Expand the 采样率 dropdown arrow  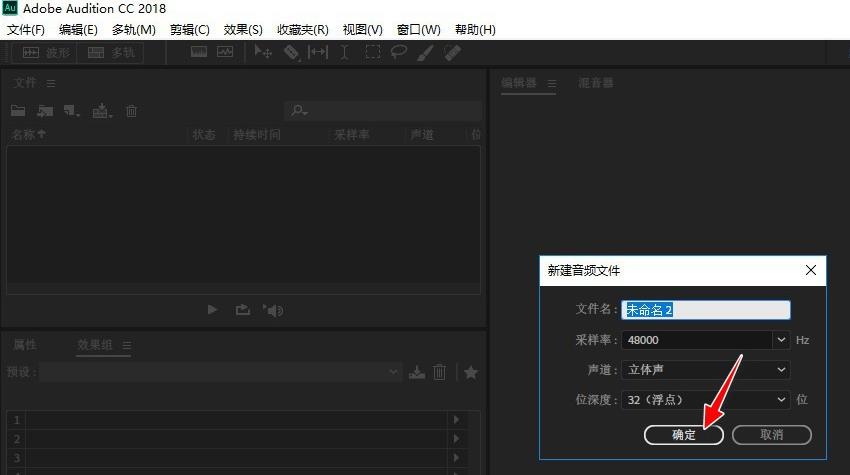[781, 340]
